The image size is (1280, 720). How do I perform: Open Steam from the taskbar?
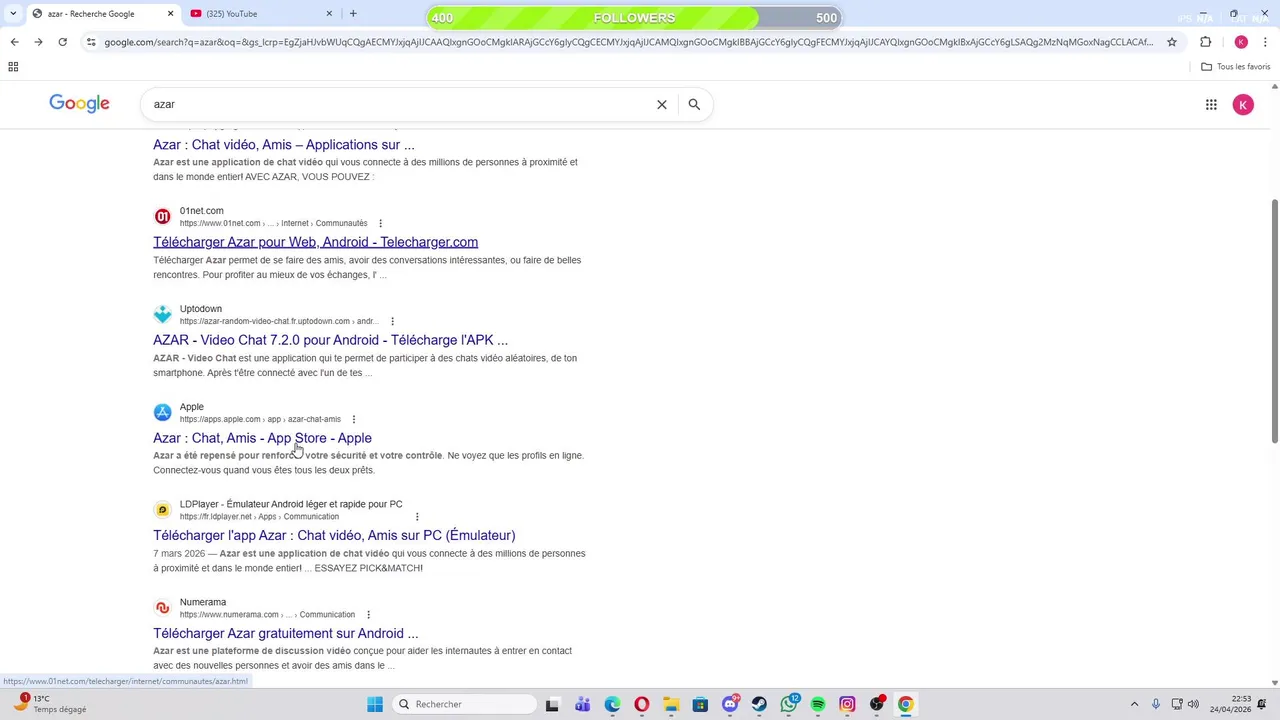point(759,704)
